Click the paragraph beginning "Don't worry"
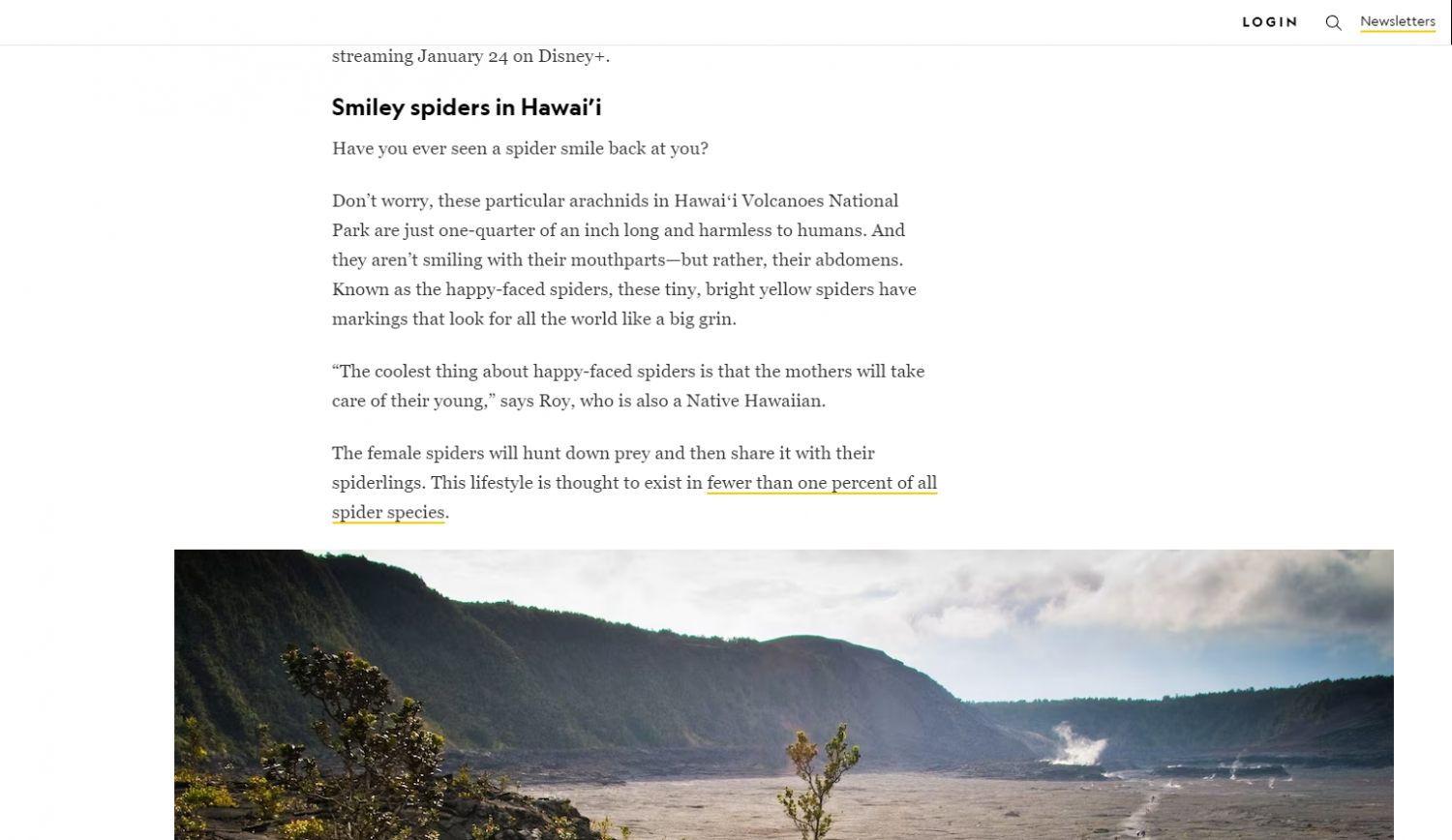 click(624, 259)
